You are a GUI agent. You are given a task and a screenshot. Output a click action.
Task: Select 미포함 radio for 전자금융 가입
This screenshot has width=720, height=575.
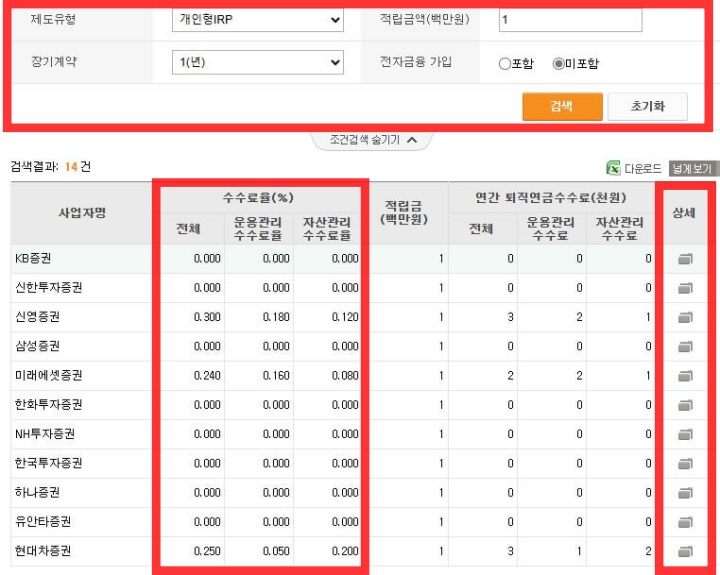tap(558, 64)
